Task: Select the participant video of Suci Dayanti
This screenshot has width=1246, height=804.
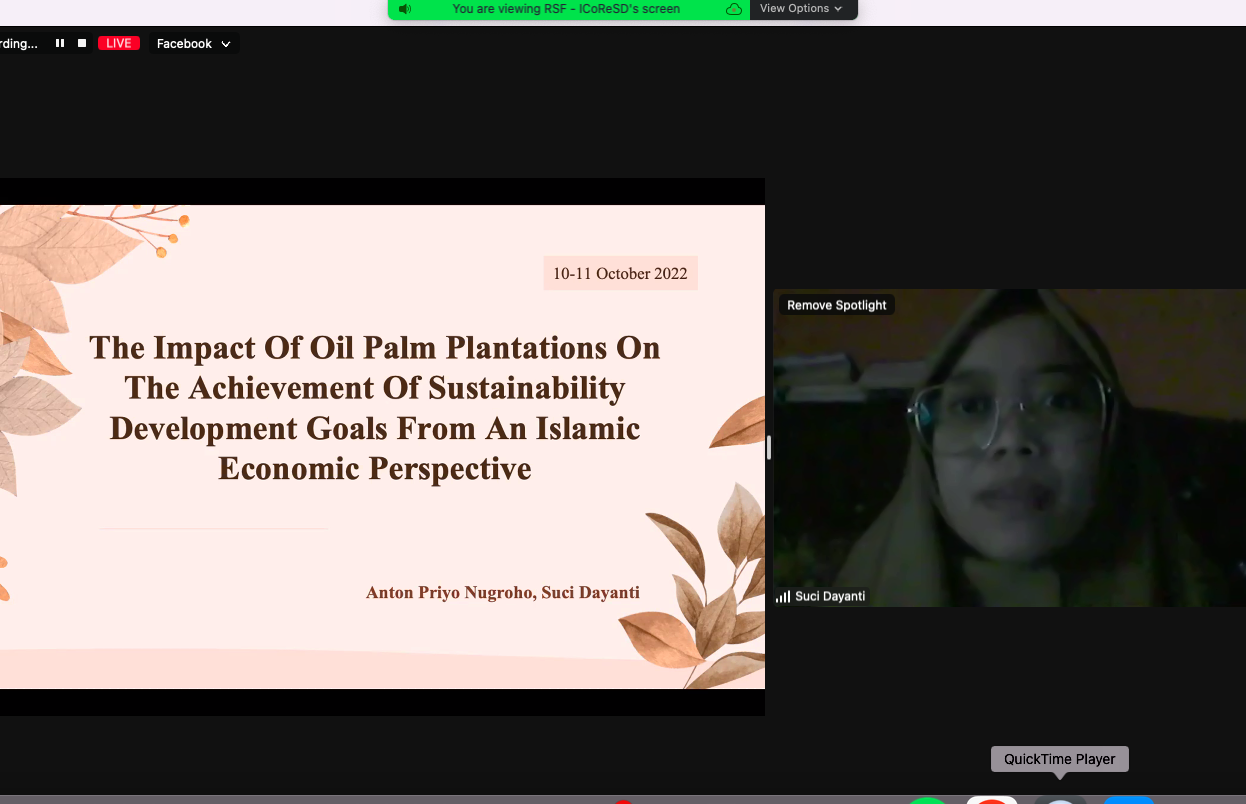Action: (1009, 448)
